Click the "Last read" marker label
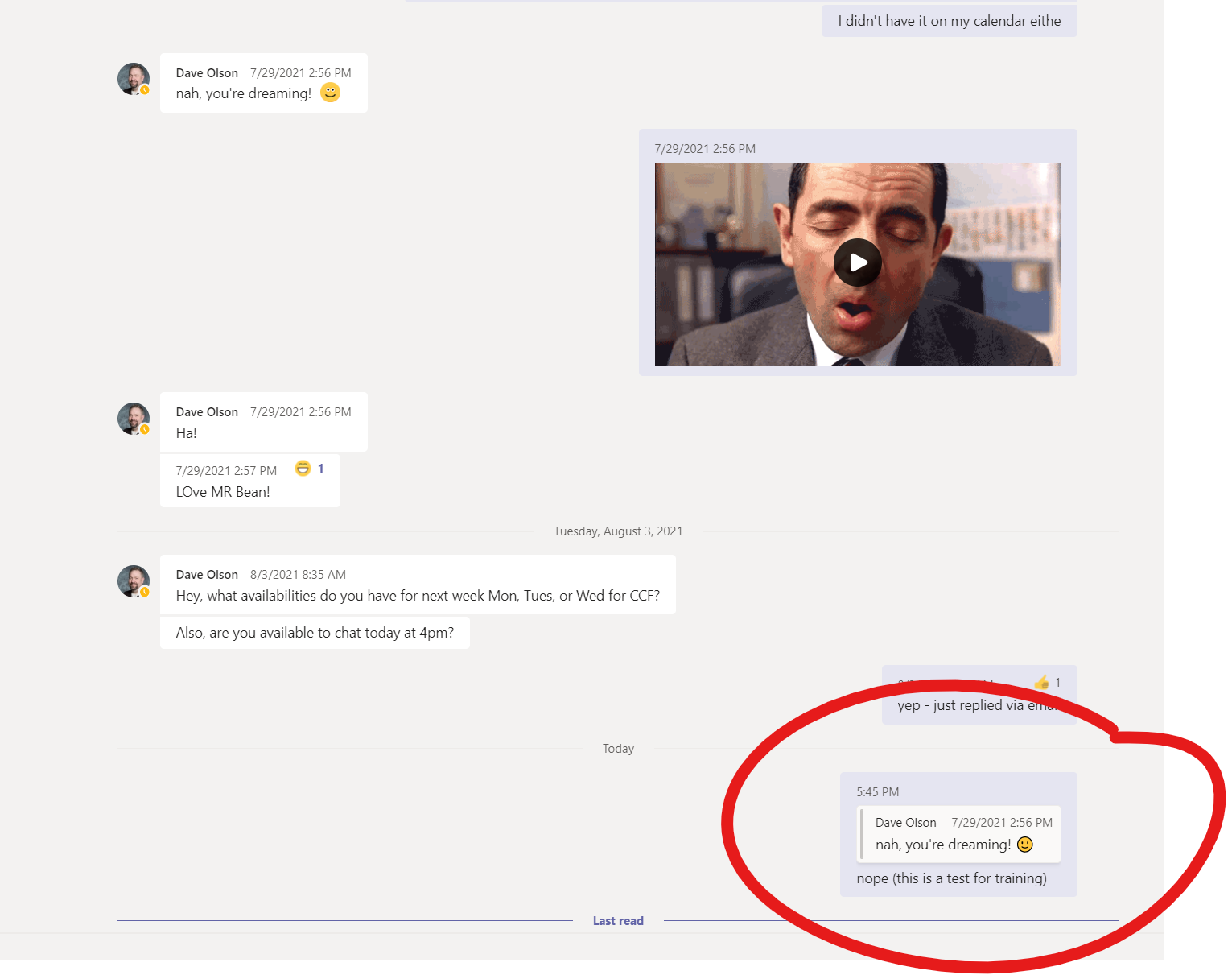This screenshot has height=979, width=1232. [x=618, y=921]
